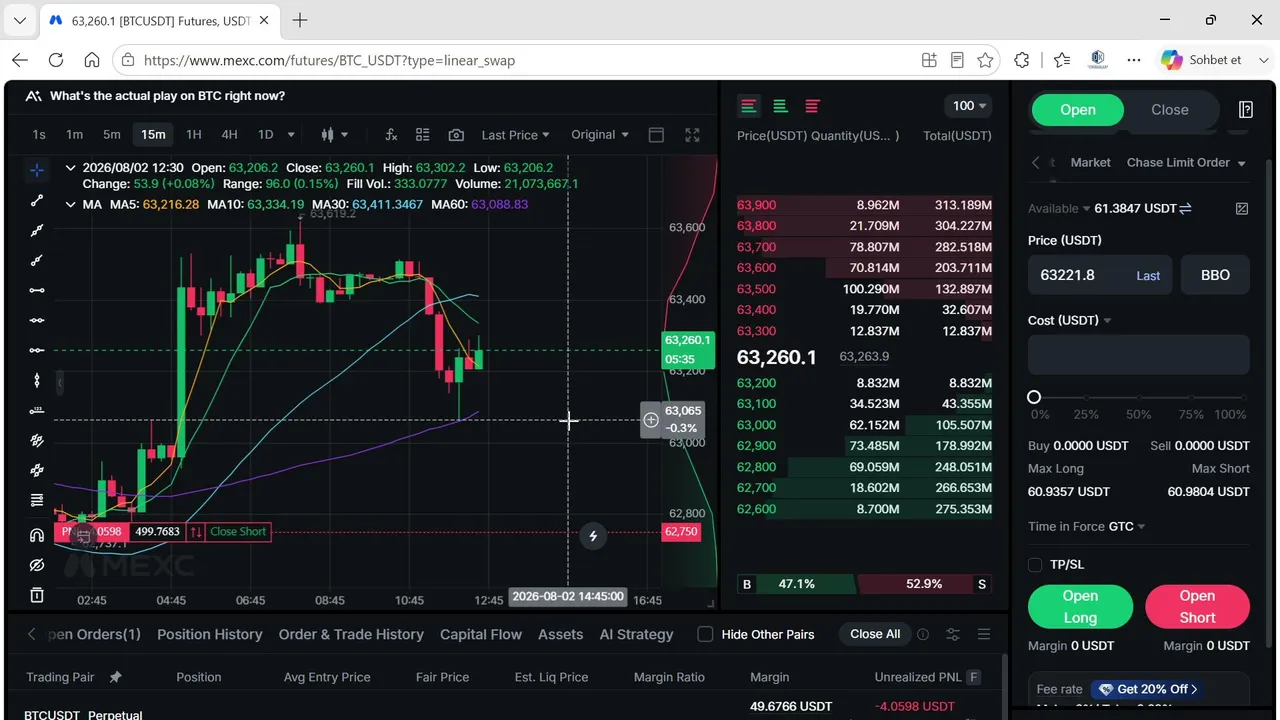Toggle the F unit on Unrealized PNL
Viewport: 1280px width, 720px height.
click(x=973, y=677)
